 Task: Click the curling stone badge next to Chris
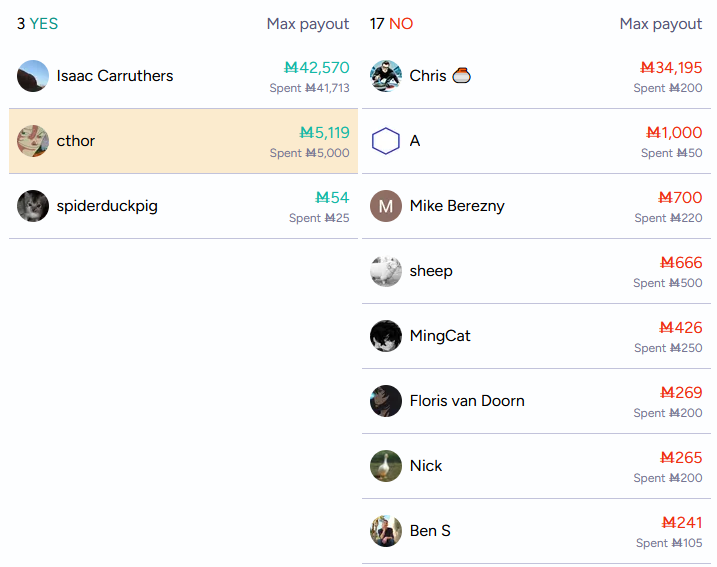coord(461,75)
